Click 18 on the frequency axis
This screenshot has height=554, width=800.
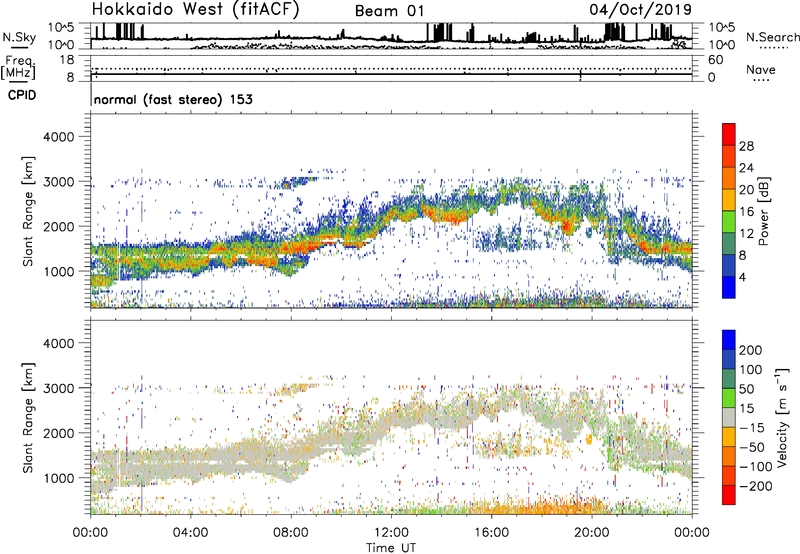(x=67, y=60)
